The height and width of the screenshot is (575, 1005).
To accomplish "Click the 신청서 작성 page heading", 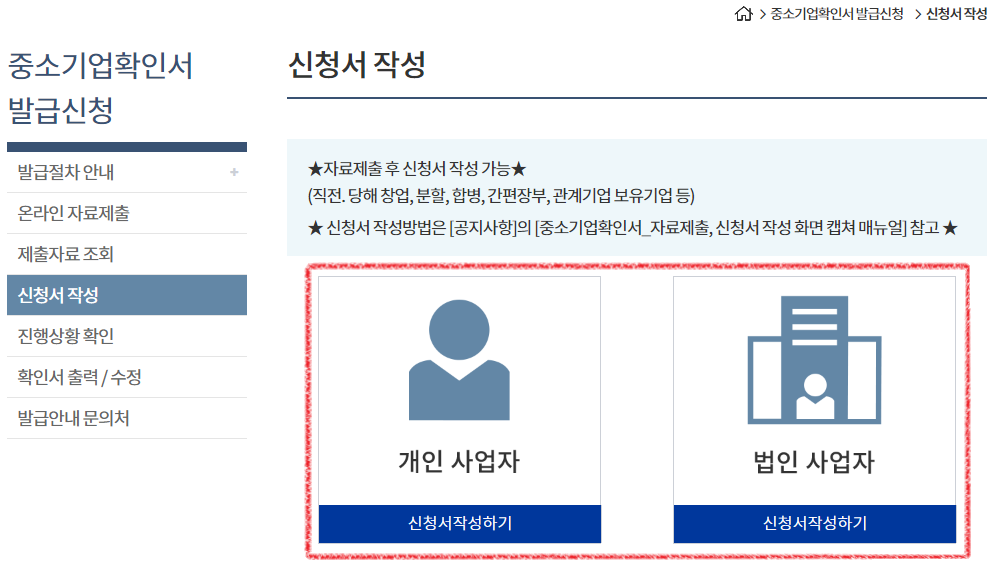I will (357, 65).
